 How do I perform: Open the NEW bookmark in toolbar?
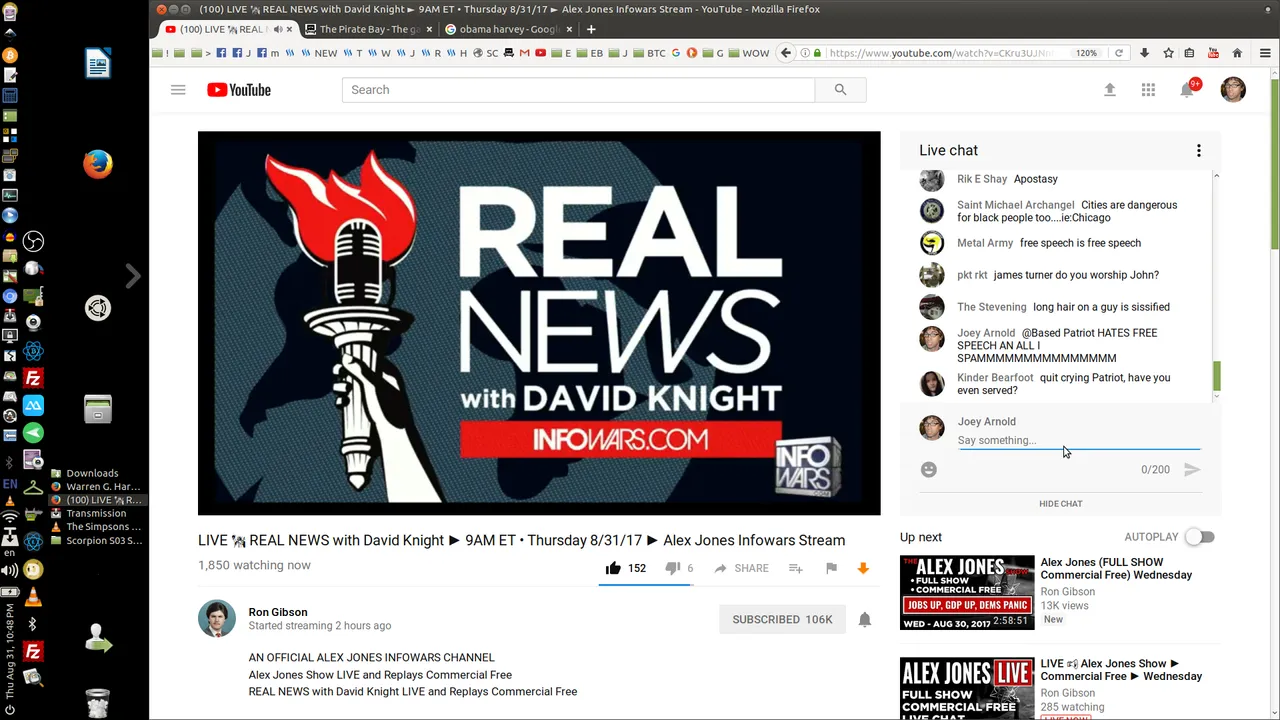point(319,53)
